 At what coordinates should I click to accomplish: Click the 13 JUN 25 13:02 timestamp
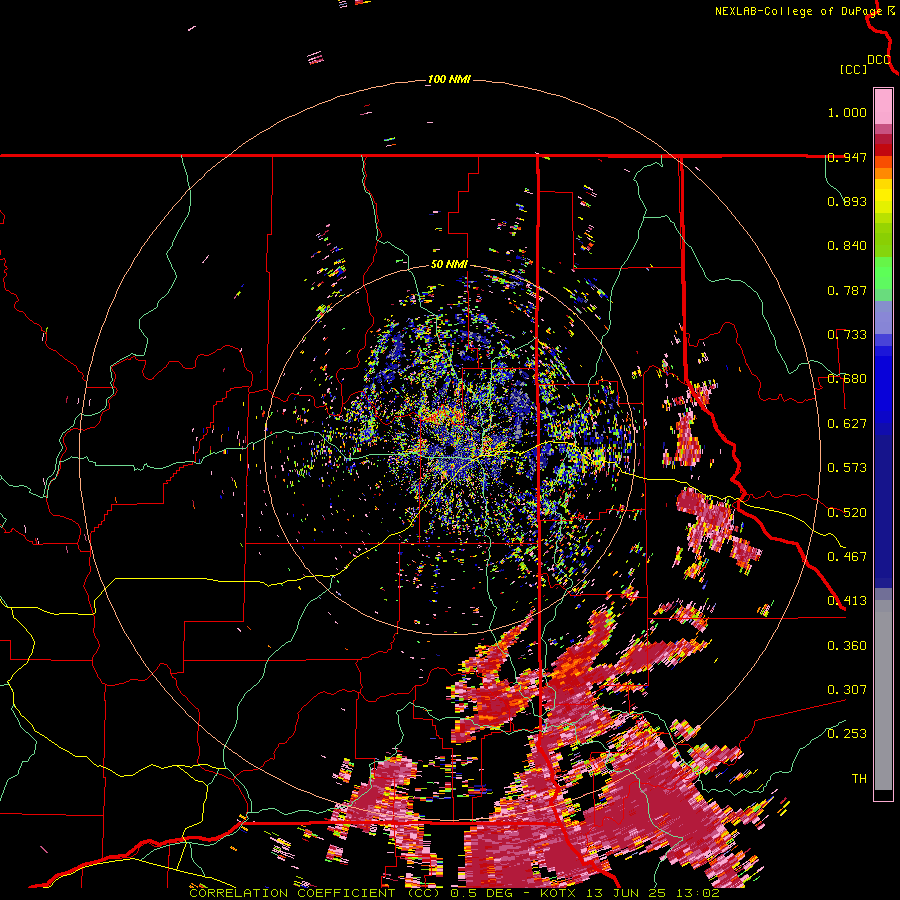click(653, 893)
